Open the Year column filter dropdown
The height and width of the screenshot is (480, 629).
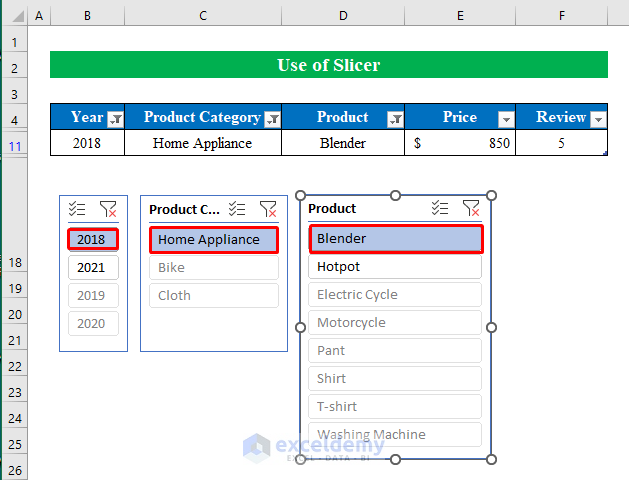[115, 119]
